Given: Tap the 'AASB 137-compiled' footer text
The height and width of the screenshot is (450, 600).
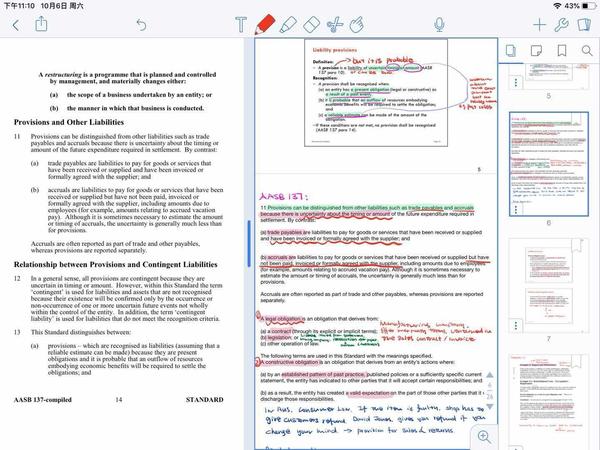Looking at the screenshot, I should (42, 399).
